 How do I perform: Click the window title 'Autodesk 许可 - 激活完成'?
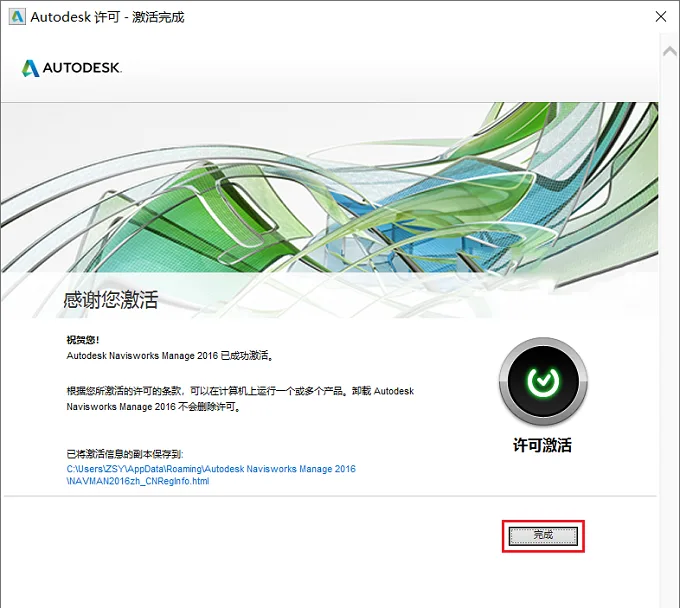pyautogui.click(x=107, y=17)
